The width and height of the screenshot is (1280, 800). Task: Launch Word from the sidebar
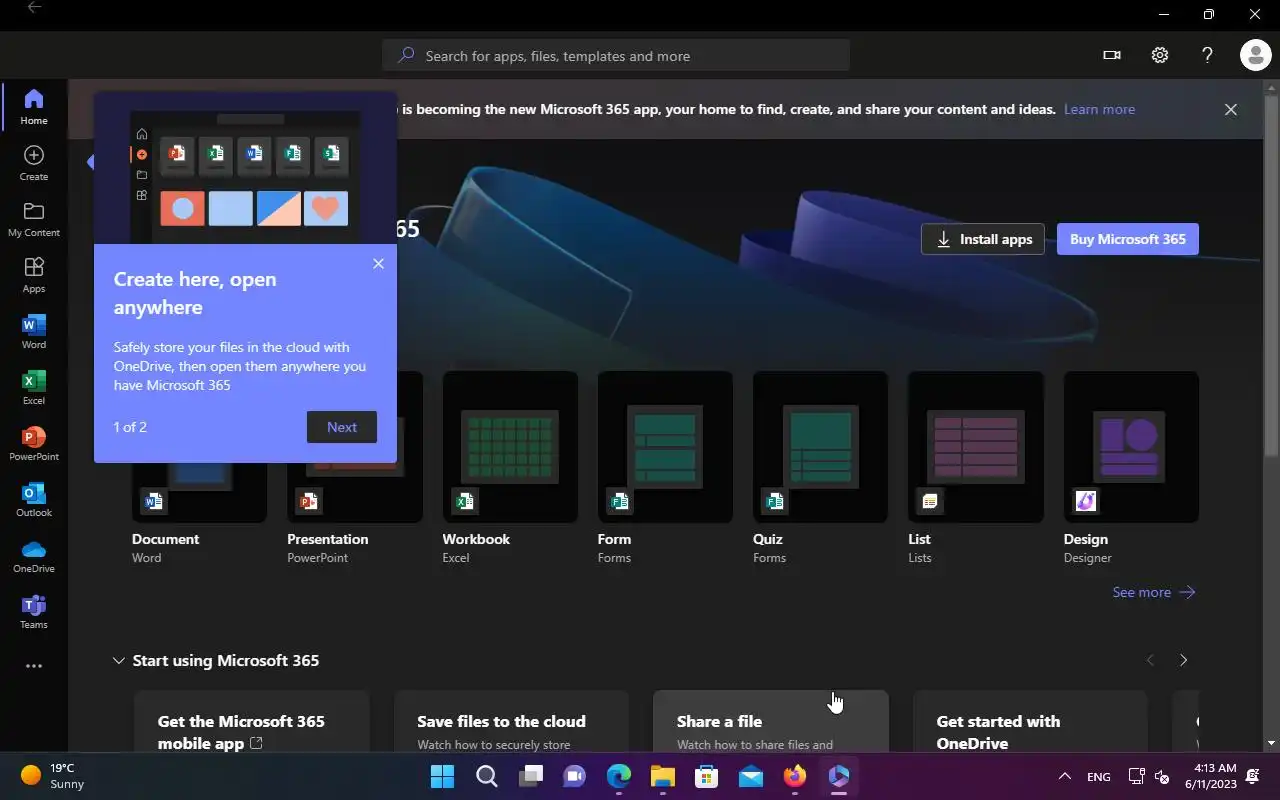coord(33,331)
